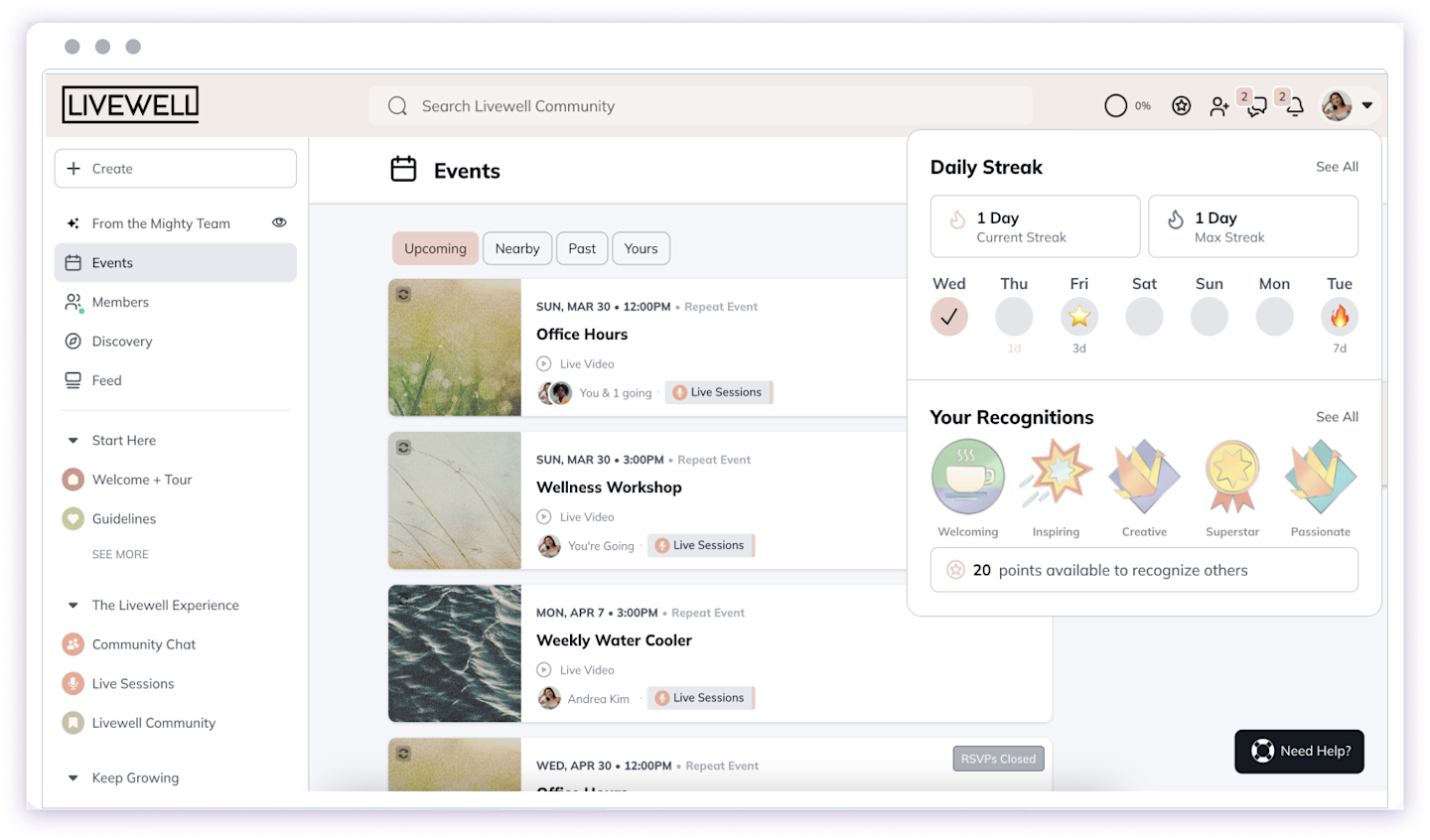The image size is (1430, 840).
Task: Open the chat messages icon
Action: click(1257, 106)
